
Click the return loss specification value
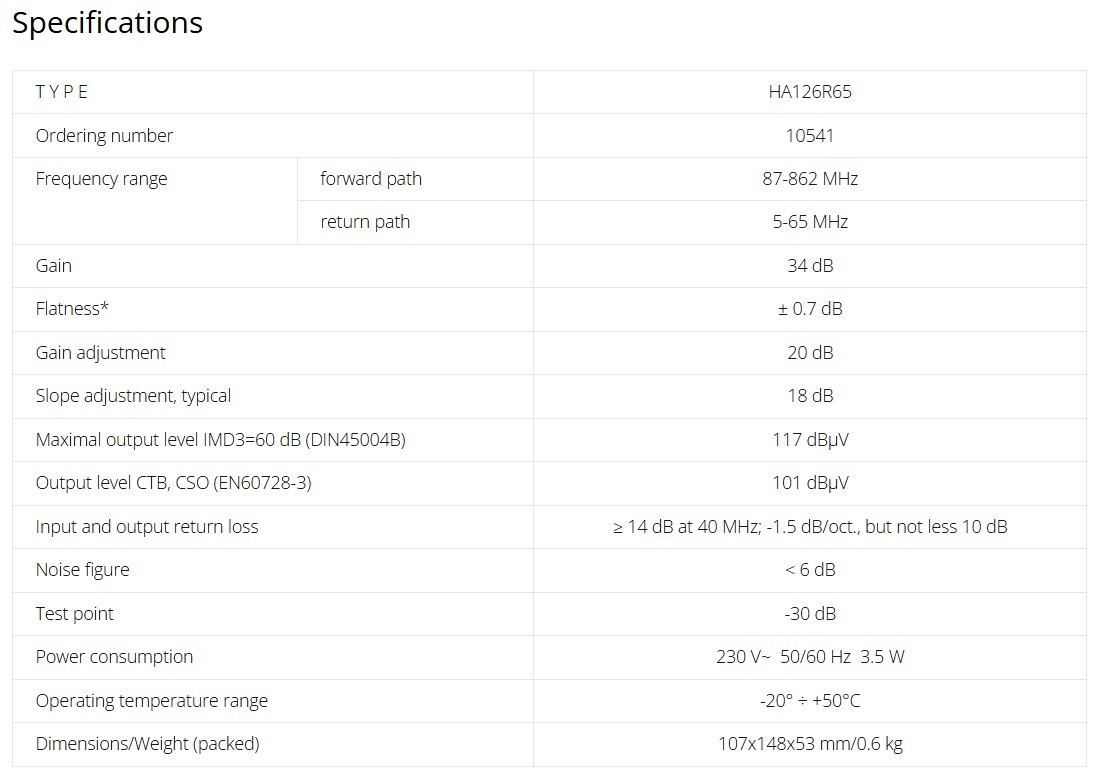809,527
